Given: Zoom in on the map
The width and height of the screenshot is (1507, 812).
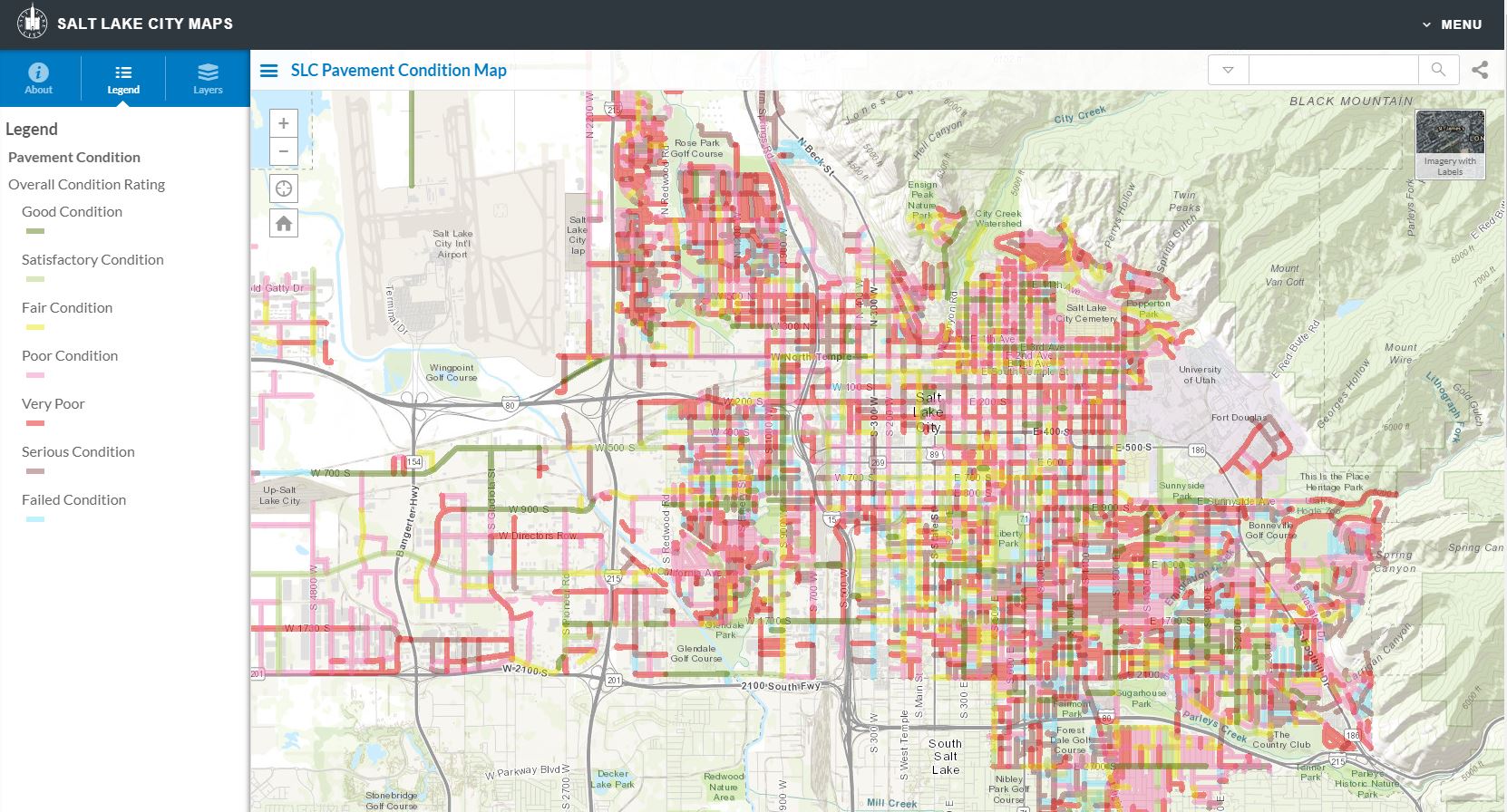Looking at the screenshot, I should click(x=284, y=124).
